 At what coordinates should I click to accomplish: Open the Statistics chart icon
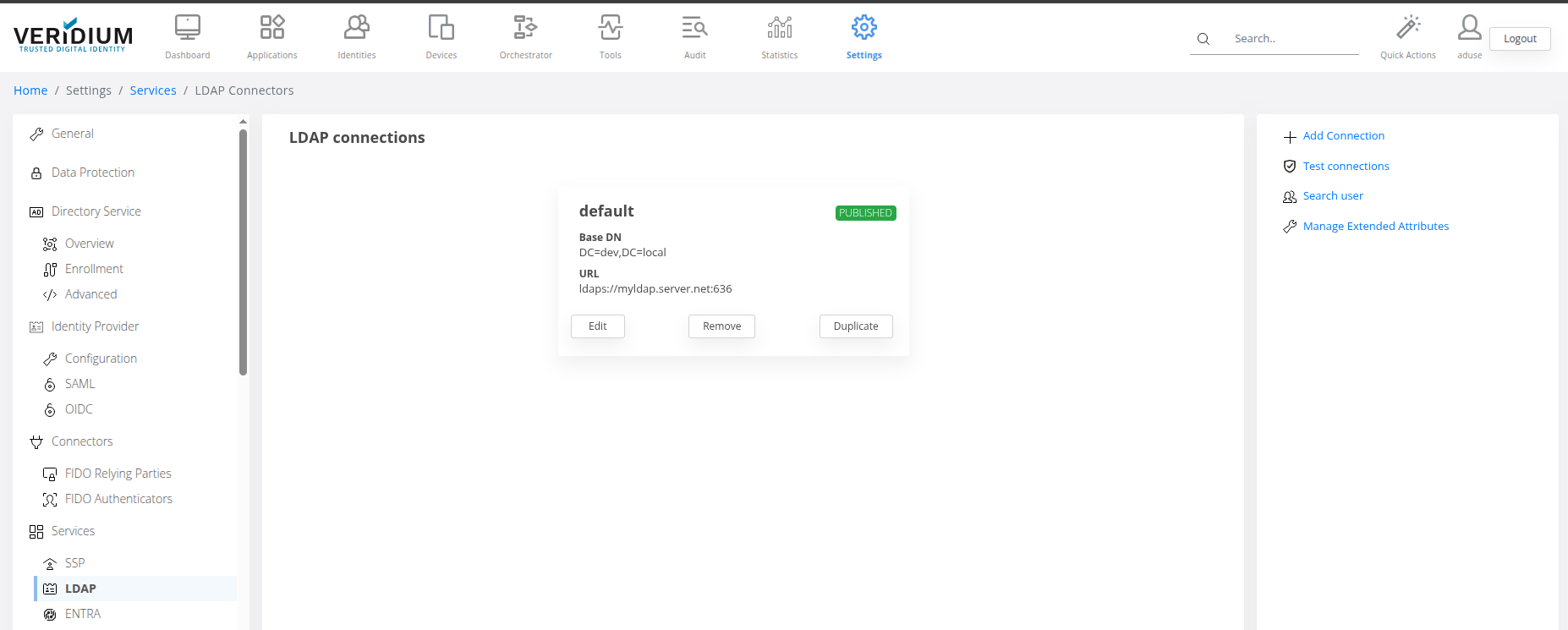(x=779, y=28)
